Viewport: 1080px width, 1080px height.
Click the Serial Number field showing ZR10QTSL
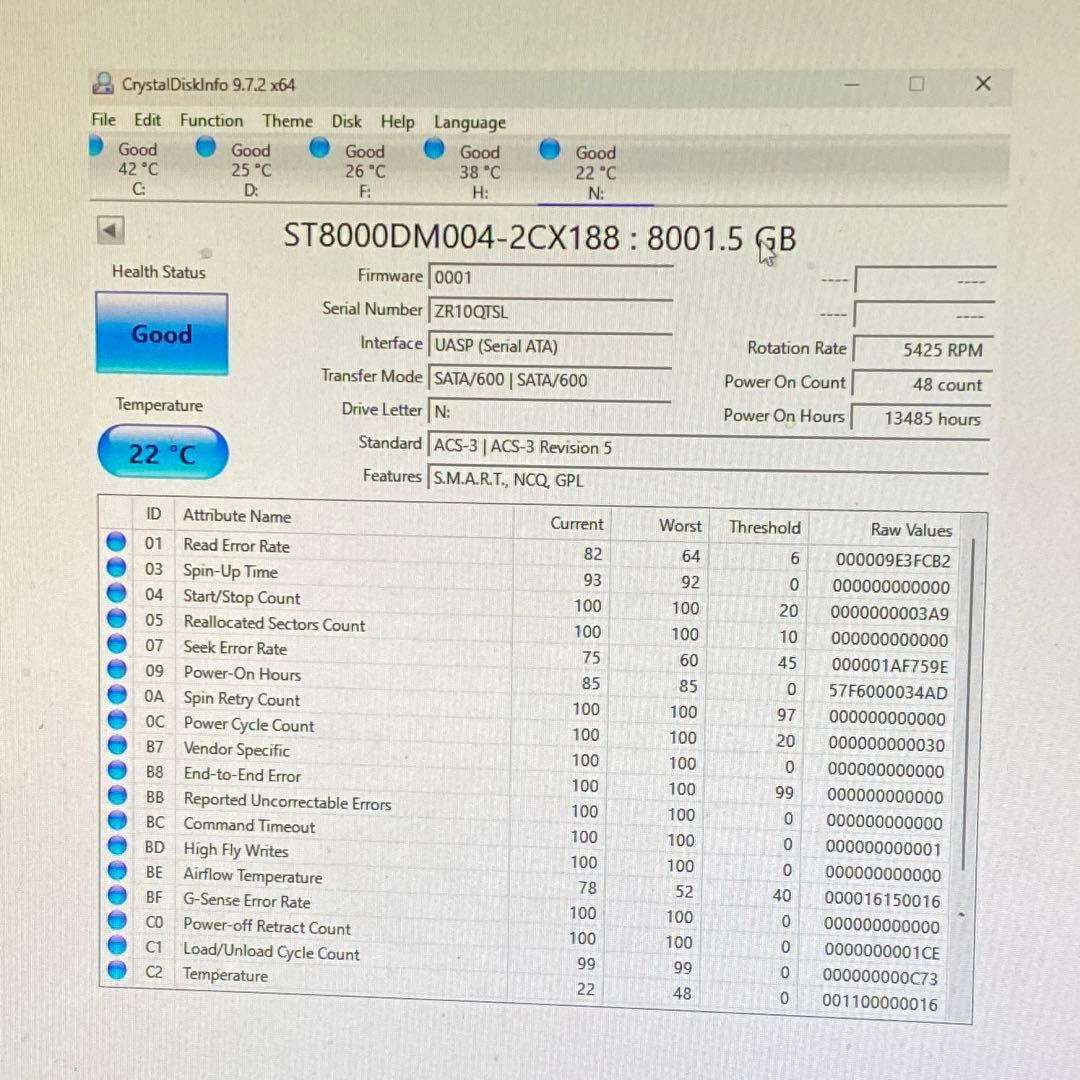pos(550,311)
